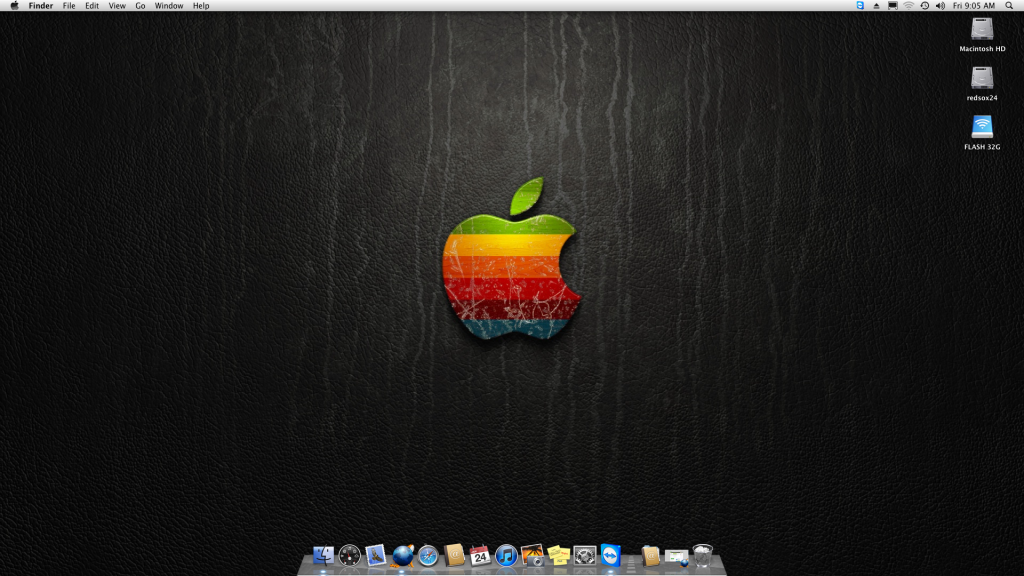Image resolution: width=1024 pixels, height=576 pixels.
Task: Click the TeamViewer menu bar status icon
Action: click(x=860, y=5)
